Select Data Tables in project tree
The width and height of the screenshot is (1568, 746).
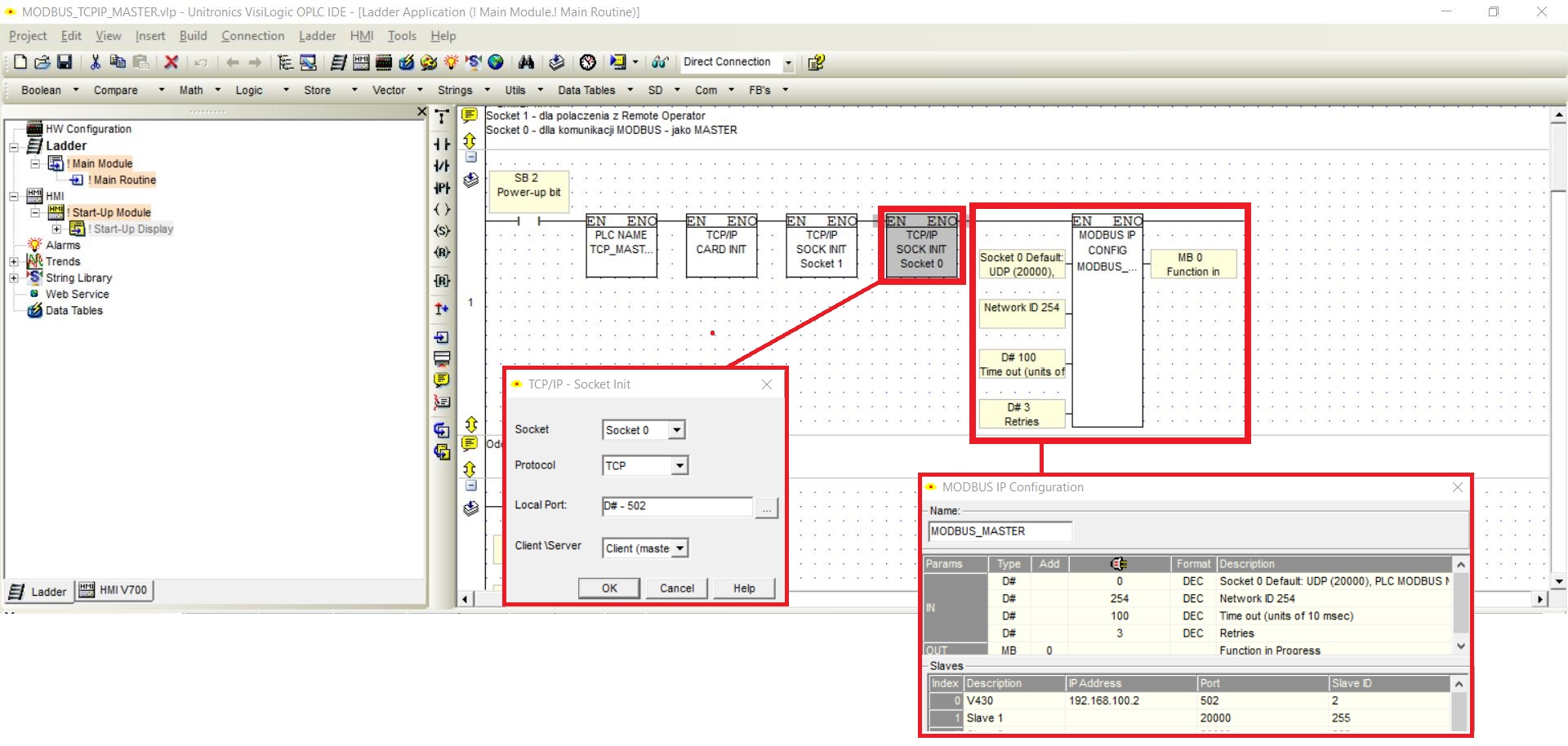click(74, 311)
